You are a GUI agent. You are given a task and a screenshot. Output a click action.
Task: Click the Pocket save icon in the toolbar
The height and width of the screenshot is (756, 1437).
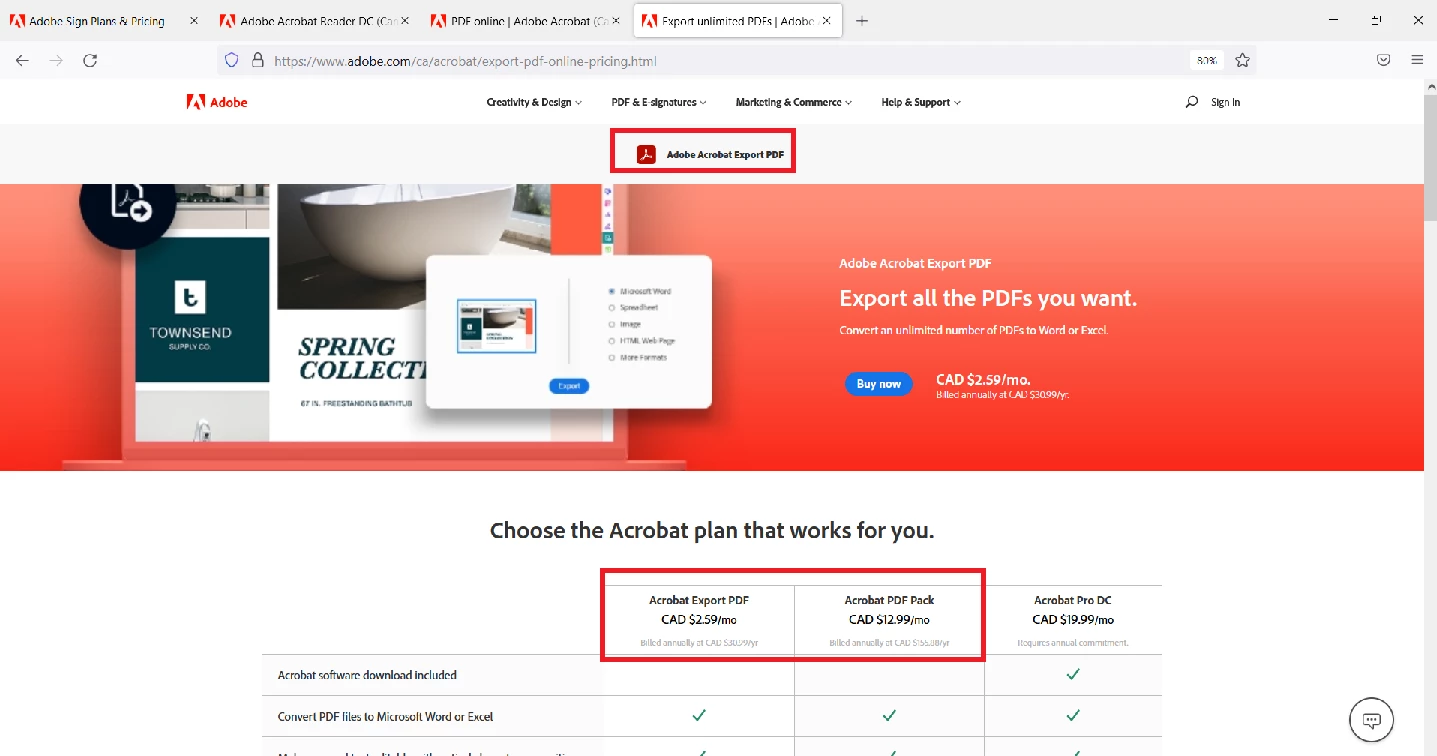click(1384, 60)
